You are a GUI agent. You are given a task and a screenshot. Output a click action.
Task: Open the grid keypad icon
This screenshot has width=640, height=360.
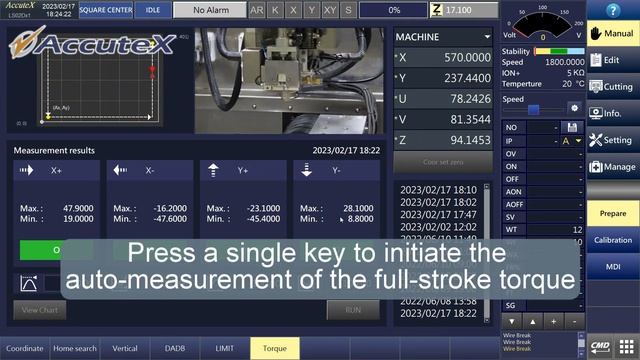point(627,347)
